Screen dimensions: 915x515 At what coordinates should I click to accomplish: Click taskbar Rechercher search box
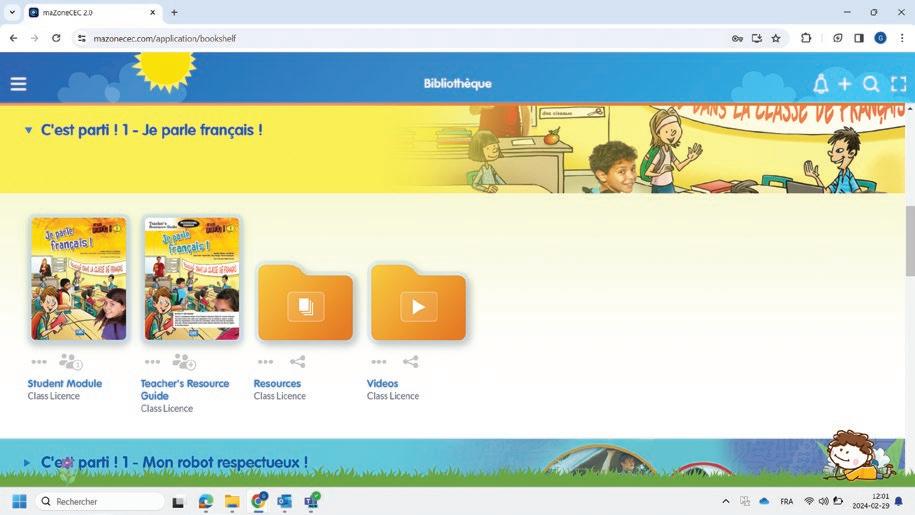tap(100, 502)
